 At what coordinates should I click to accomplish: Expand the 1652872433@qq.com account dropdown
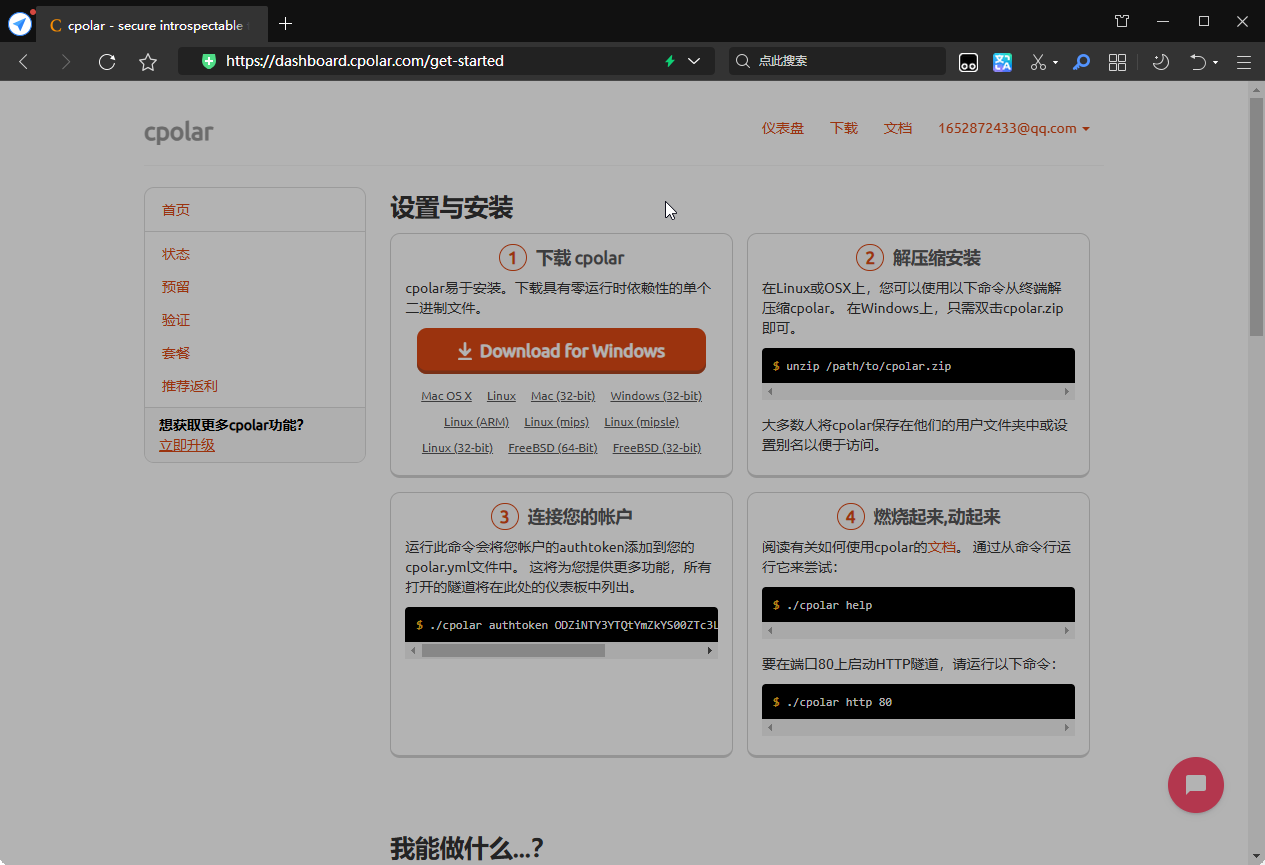point(1014,128)
